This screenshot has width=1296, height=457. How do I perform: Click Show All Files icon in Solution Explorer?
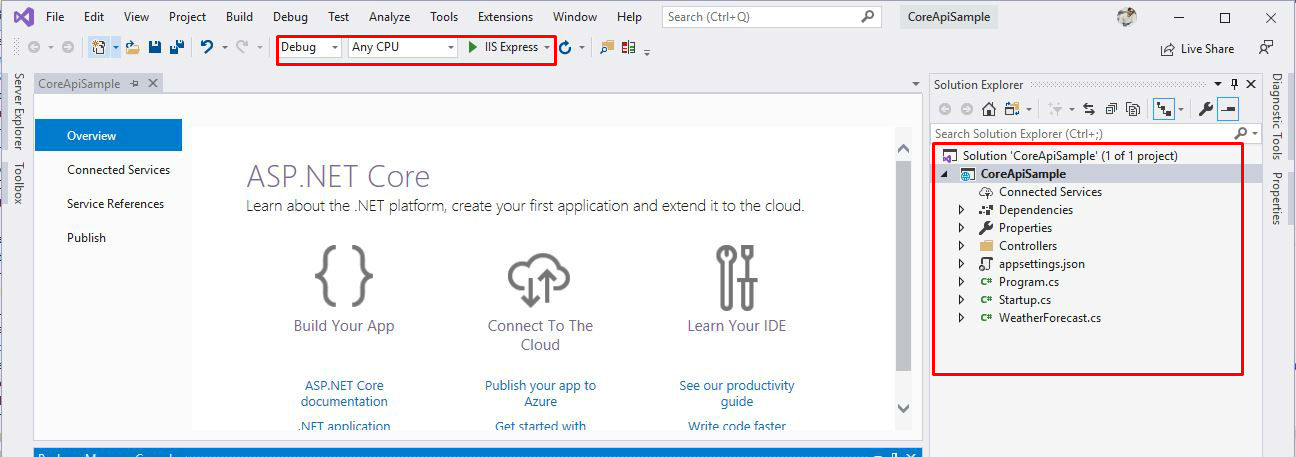pyautogui.click(x=1133, y=109)
